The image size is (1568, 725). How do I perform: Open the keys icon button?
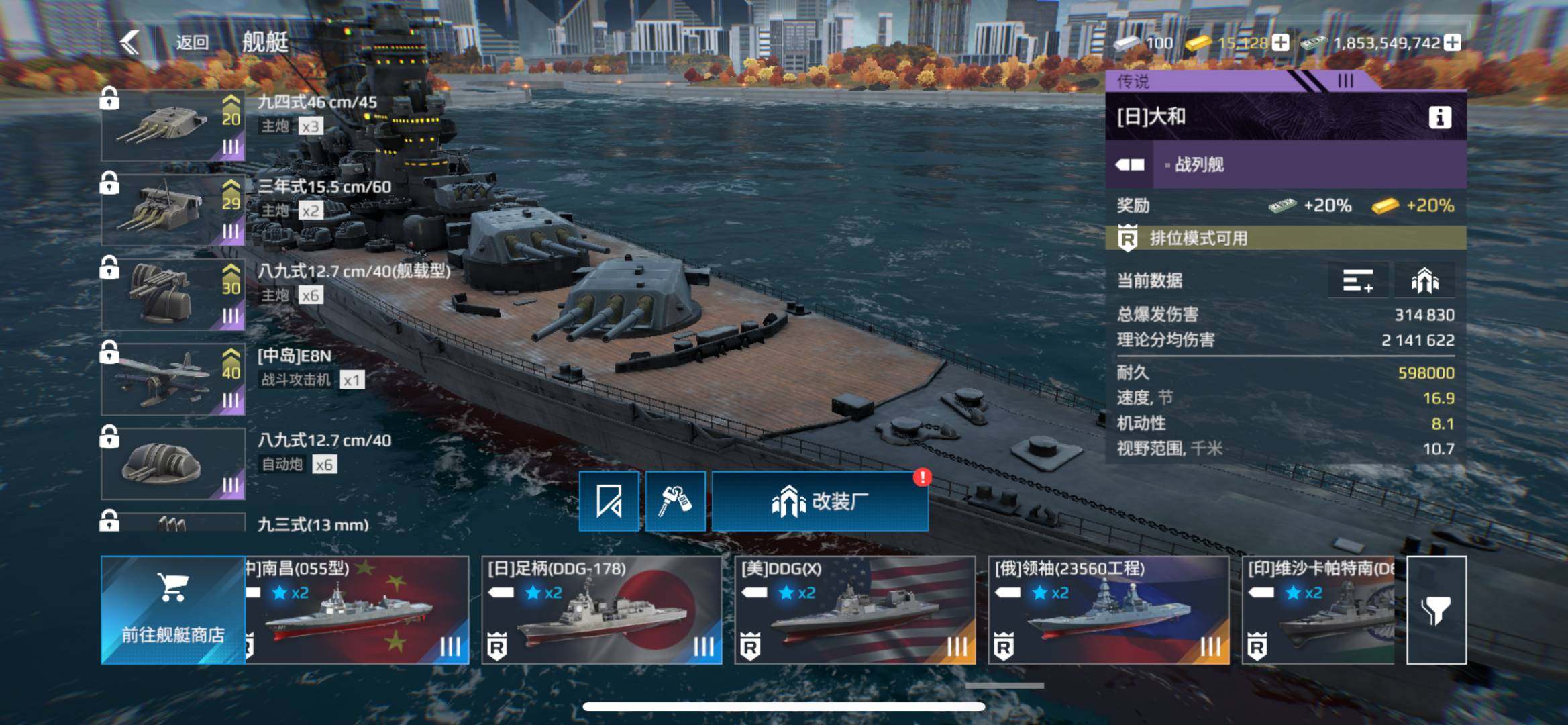[675, 501]
